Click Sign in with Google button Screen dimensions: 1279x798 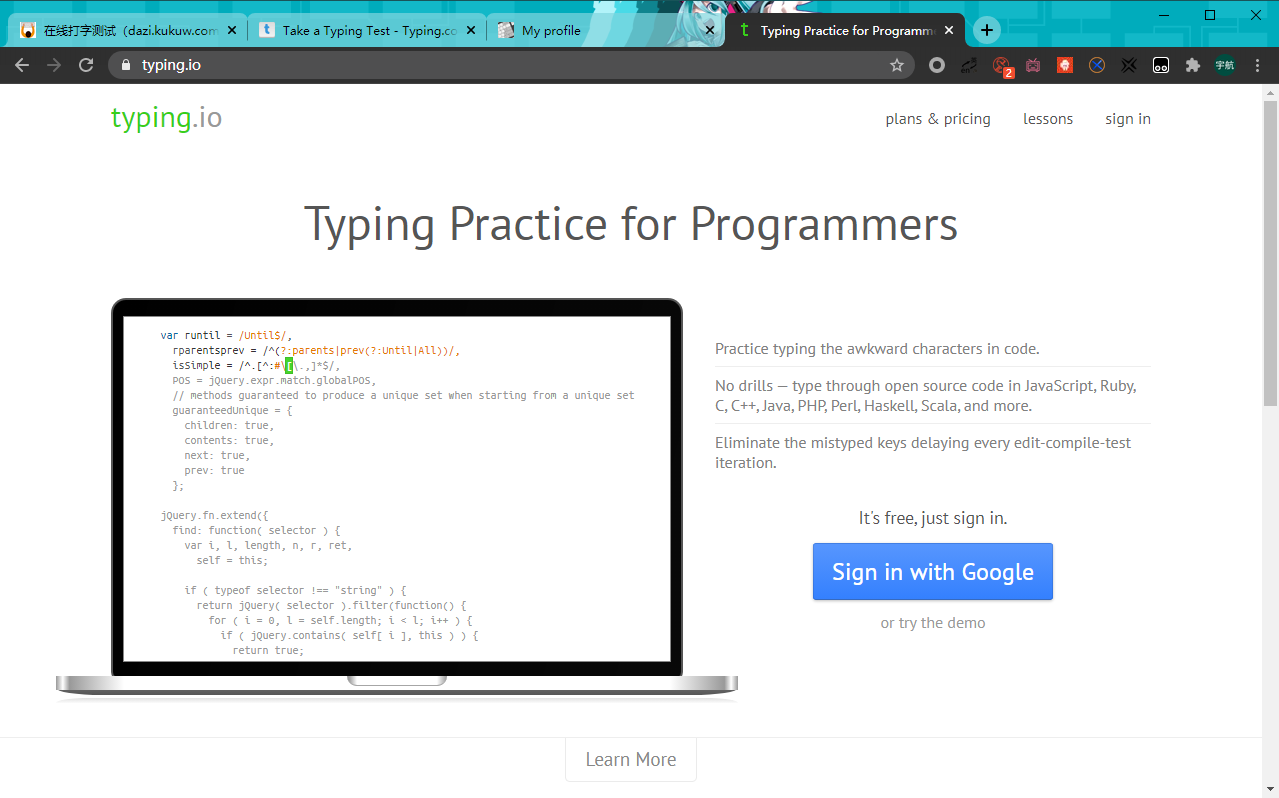[933, 572]
